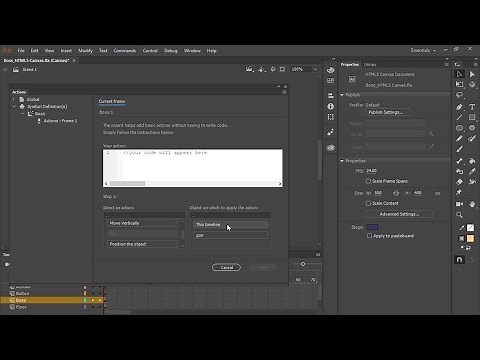Screen dimensions: 480x360
Task: Select the Hand tool
Action: (x=472, y=204)
